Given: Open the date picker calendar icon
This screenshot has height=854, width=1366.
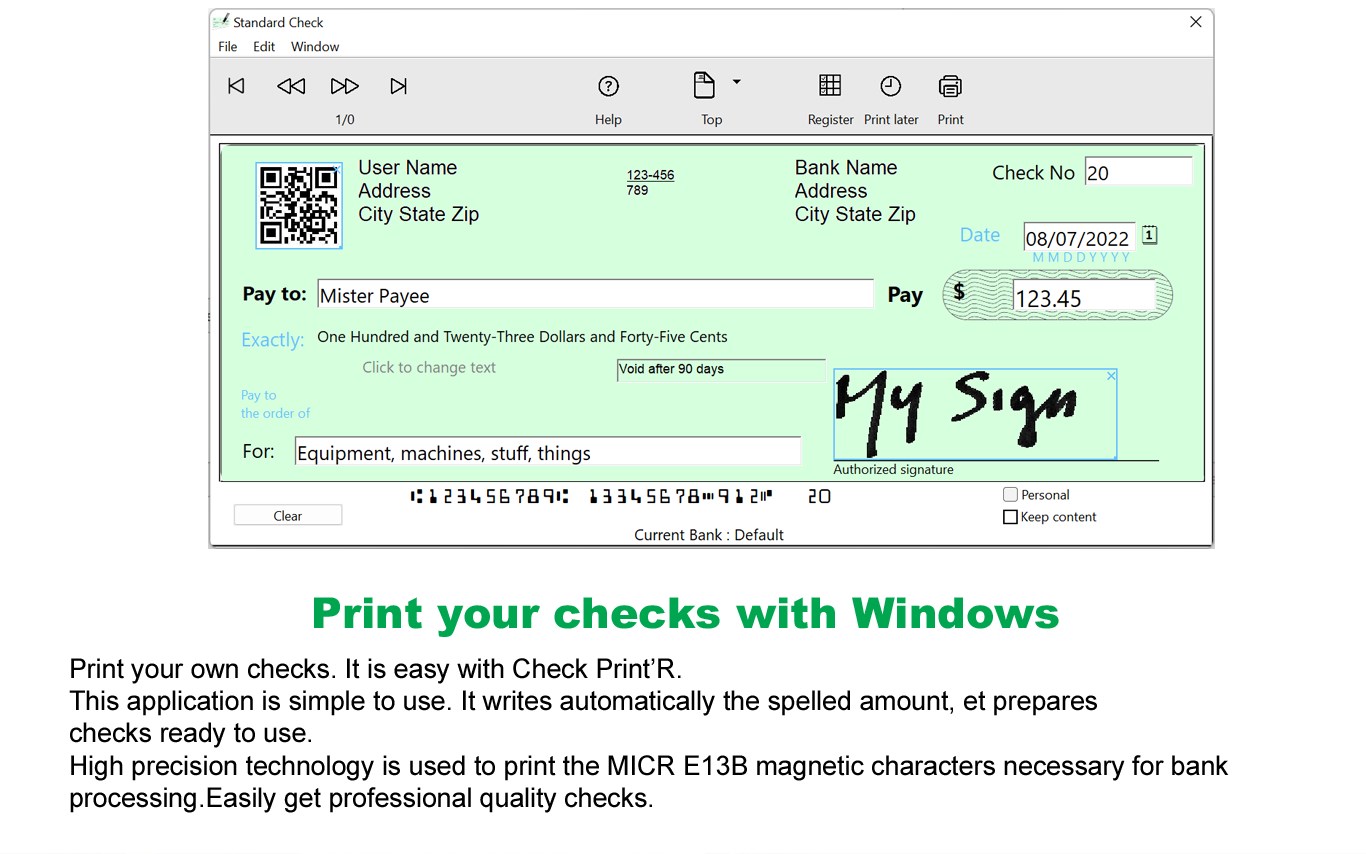Looking at the screenshot, I should coord(1148,234).
